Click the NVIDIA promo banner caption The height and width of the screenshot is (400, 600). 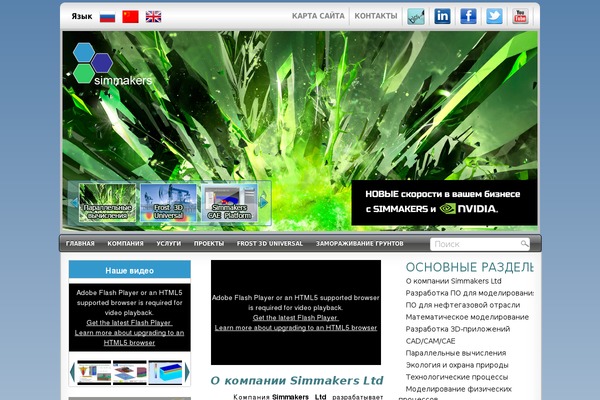pos(444,202)
